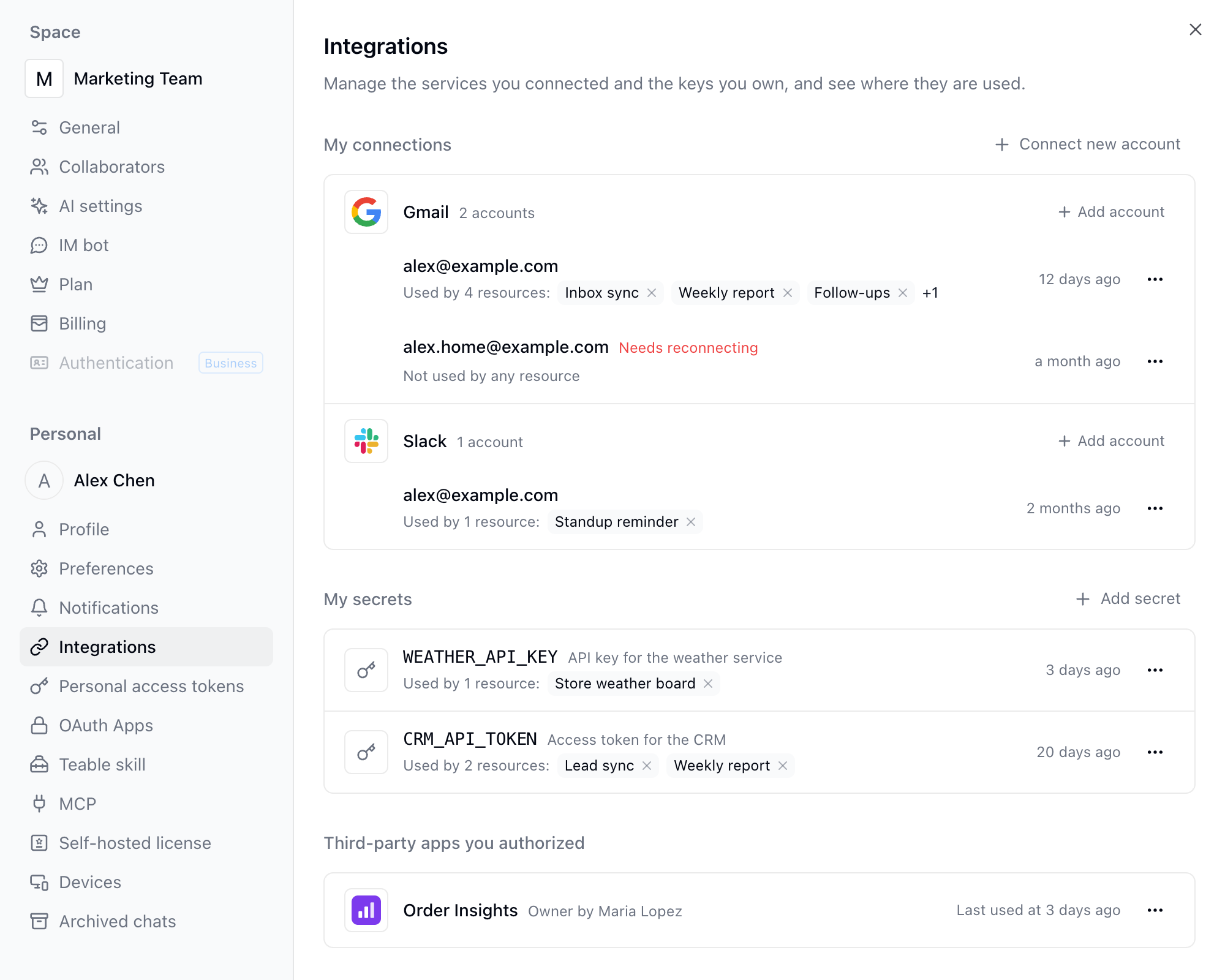Click the Gmail Google logo icon
The height and width of the screenshot is (980, 1225).
click(366, 212)
